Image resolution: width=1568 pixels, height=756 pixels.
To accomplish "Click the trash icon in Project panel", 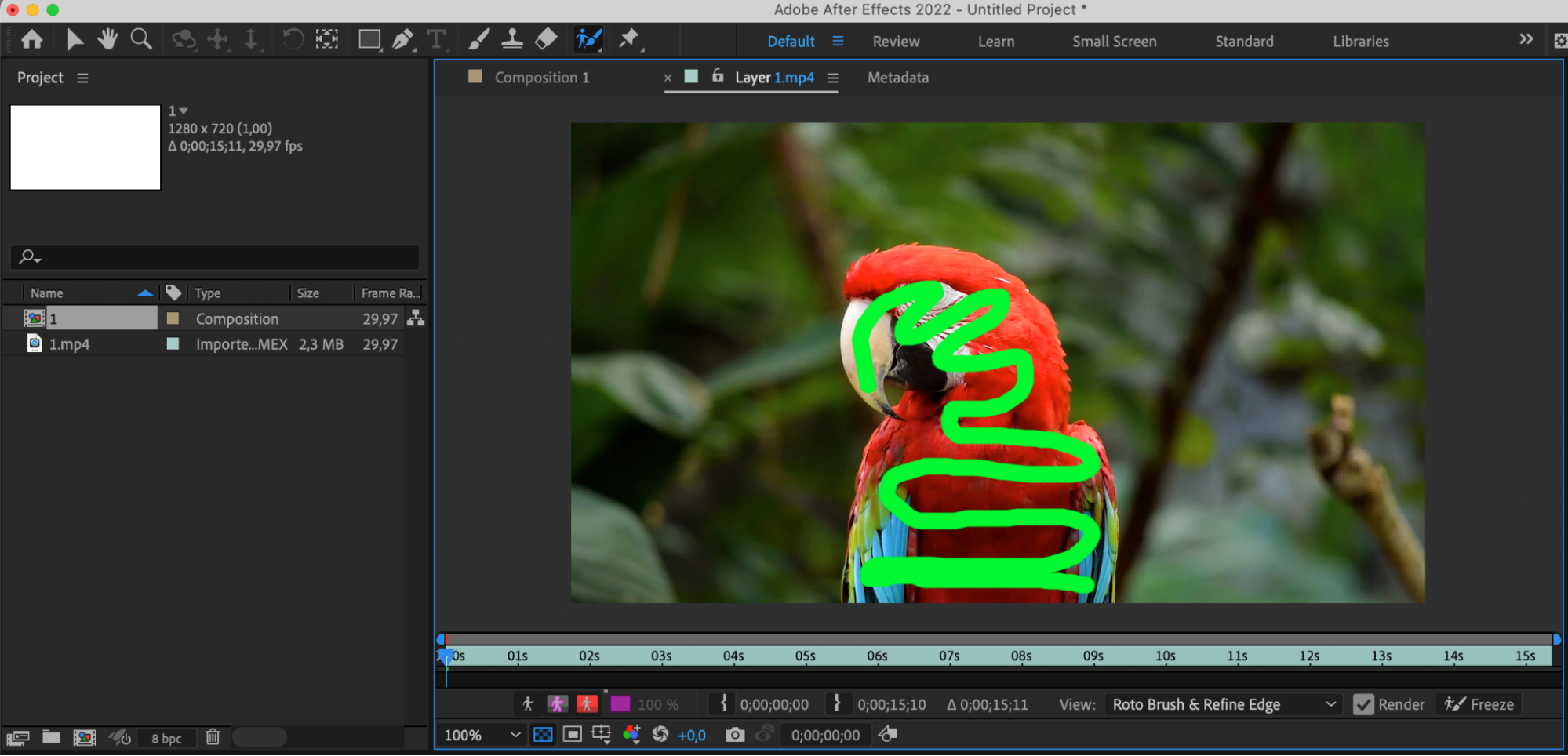I will (213, 737).
